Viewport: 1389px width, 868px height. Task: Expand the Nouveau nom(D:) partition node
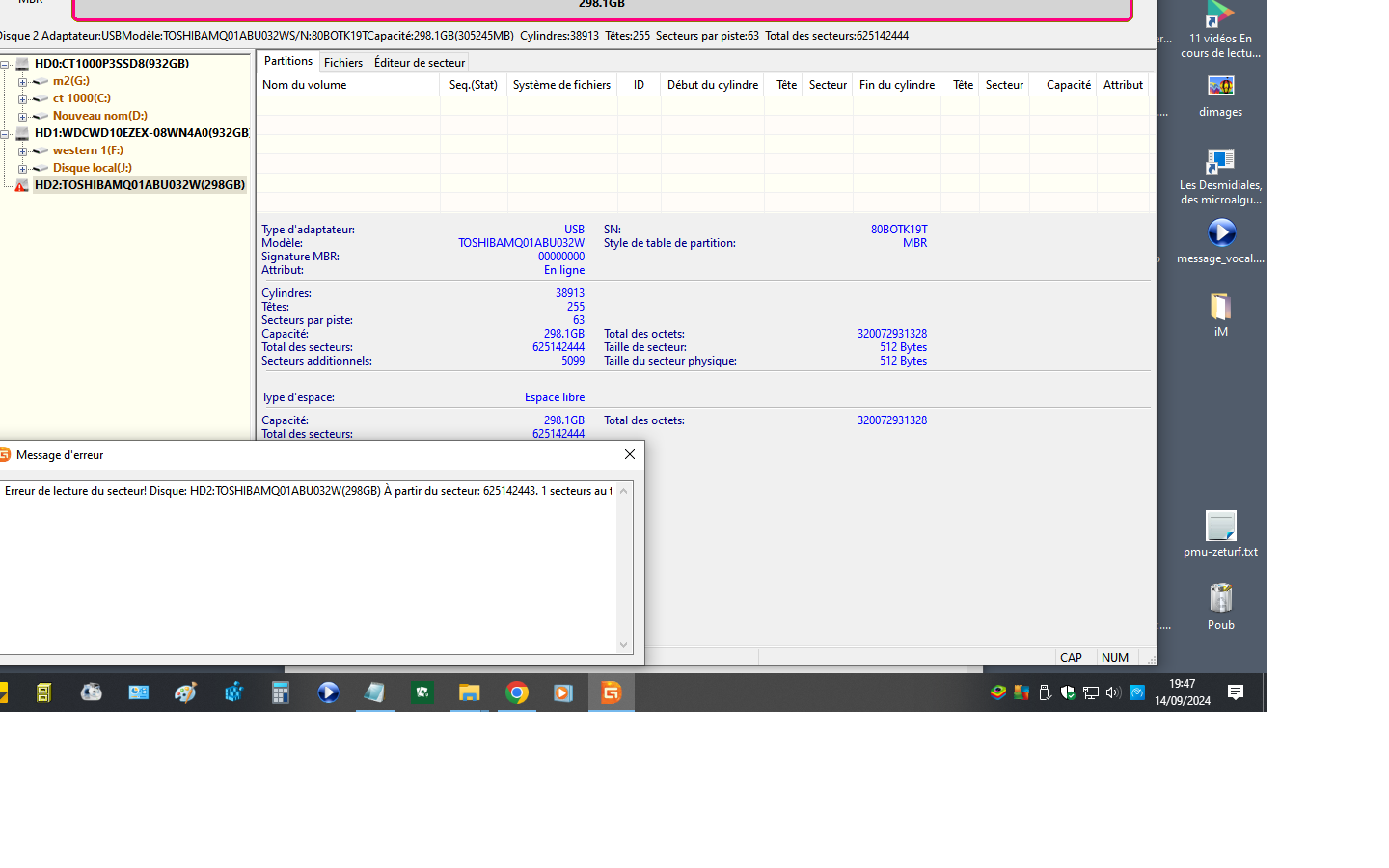[x=22, y=117]
